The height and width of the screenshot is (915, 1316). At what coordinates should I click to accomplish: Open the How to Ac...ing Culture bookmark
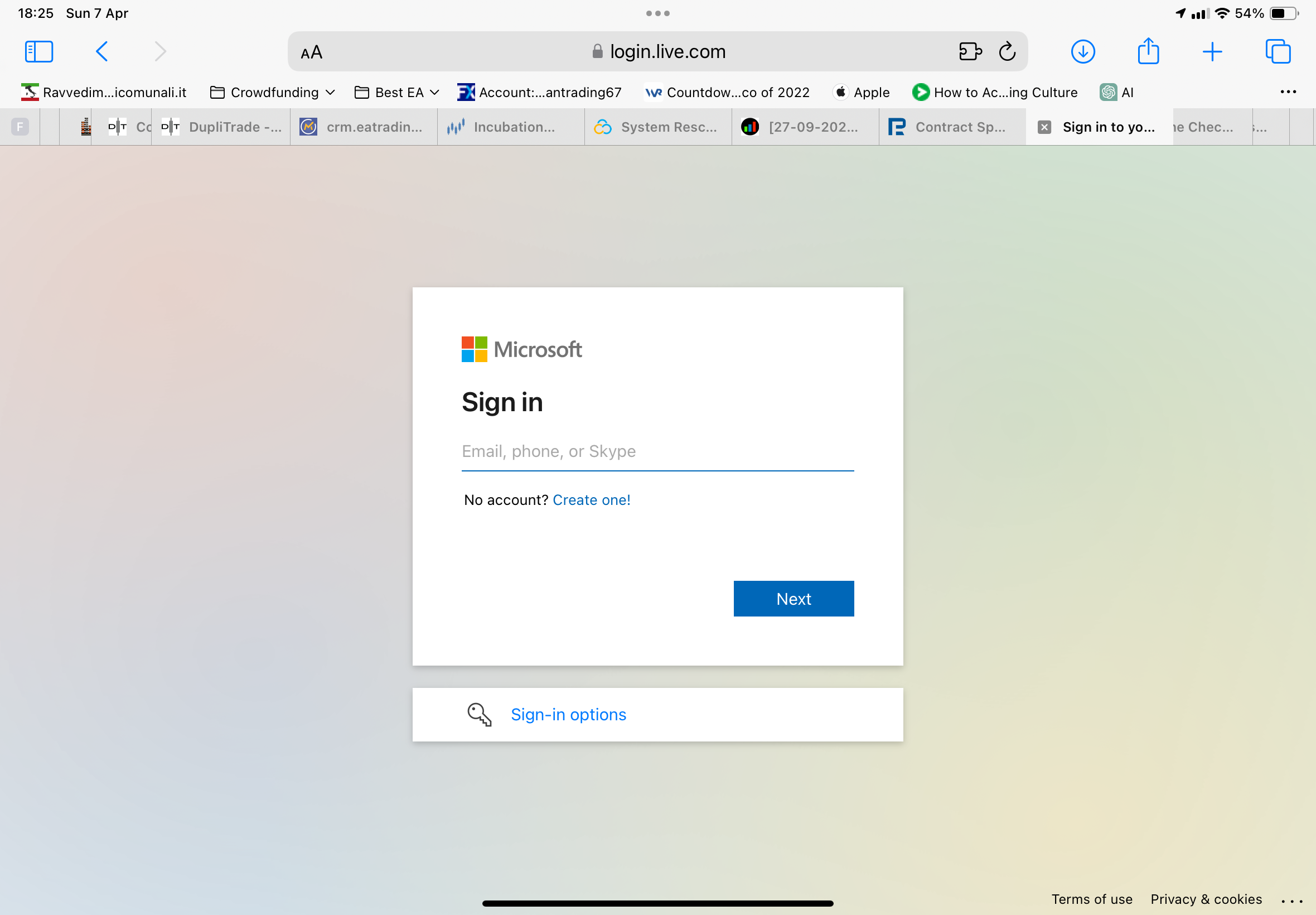pos(995,92)
